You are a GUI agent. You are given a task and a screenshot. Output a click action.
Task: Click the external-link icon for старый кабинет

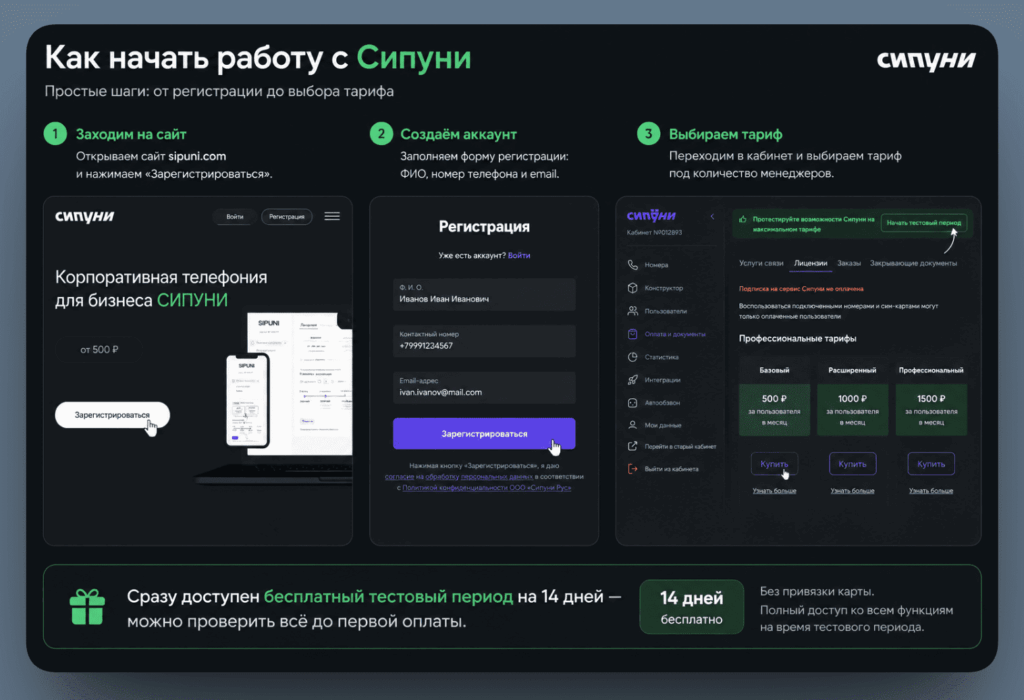pyautogui.click(x=632, y=447)
